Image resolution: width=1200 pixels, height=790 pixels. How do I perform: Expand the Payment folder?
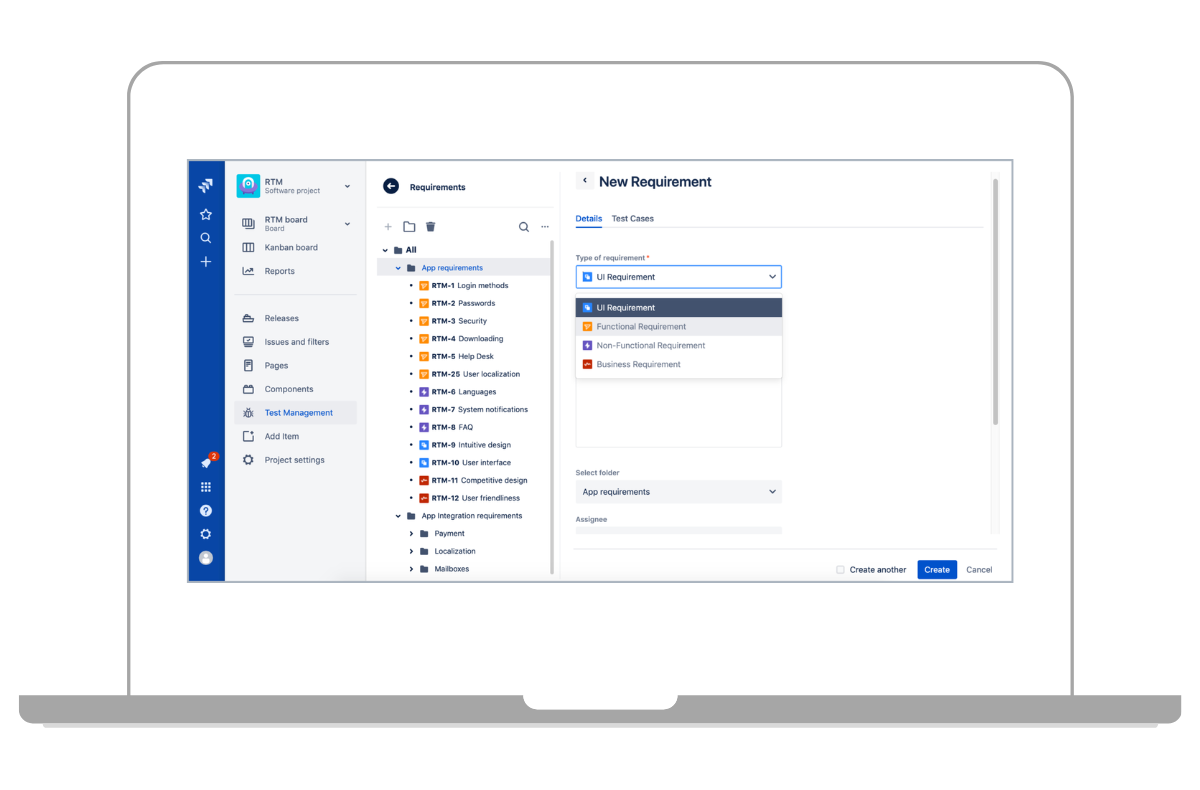tap(412, 534)
